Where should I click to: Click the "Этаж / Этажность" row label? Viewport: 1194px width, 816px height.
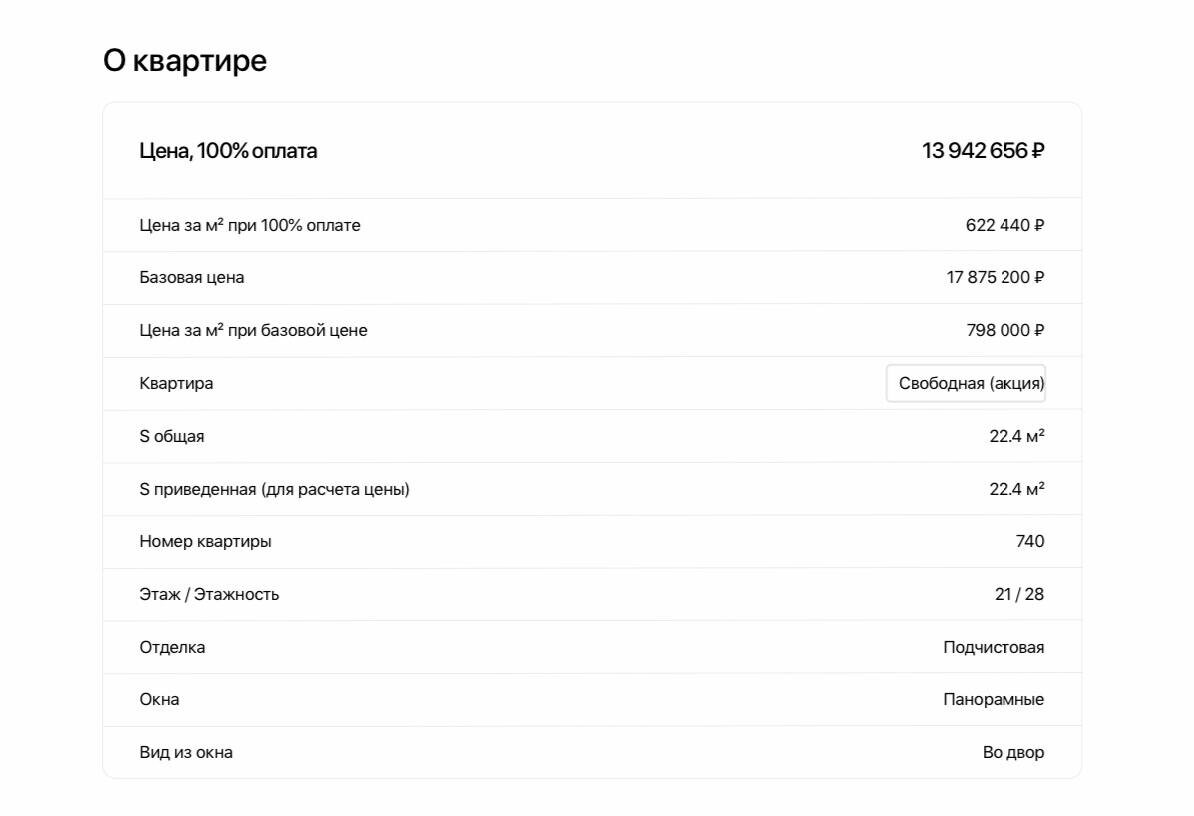pos(209,594)
